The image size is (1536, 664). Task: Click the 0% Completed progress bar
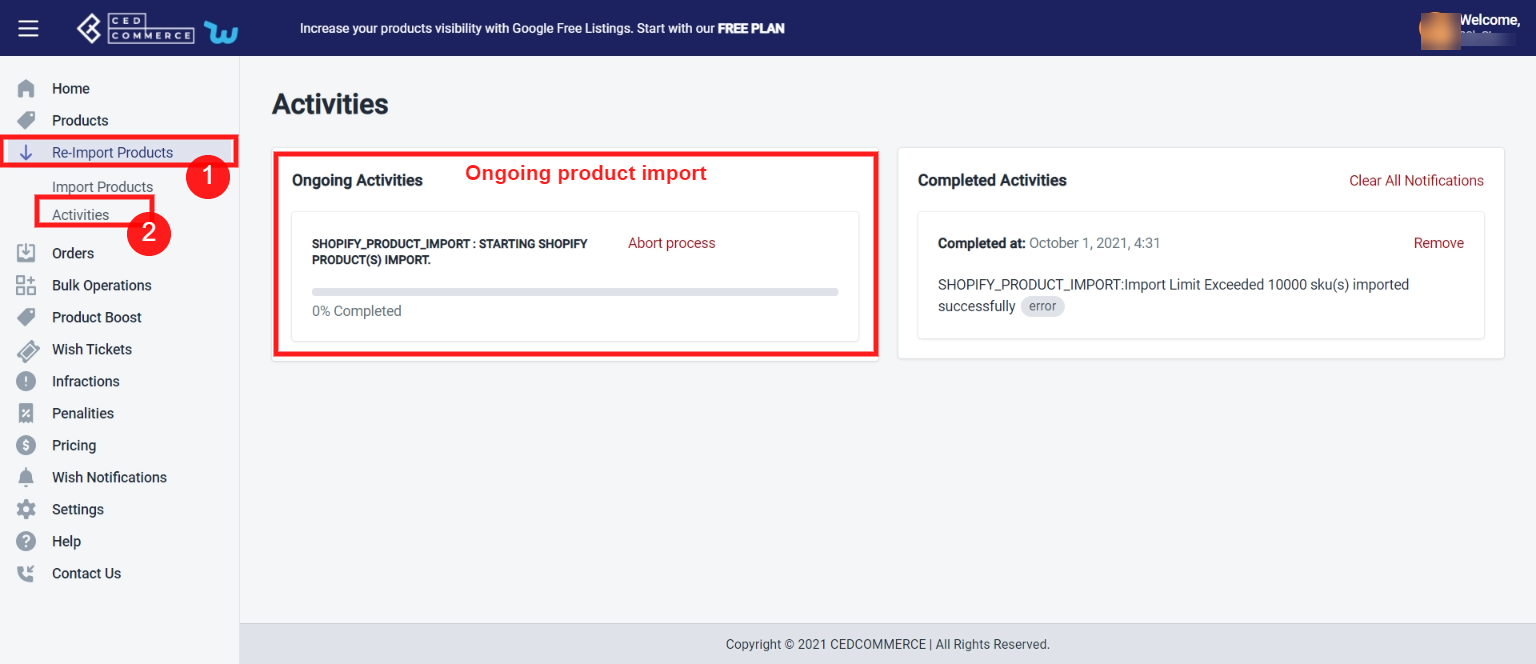pos(575,292)
